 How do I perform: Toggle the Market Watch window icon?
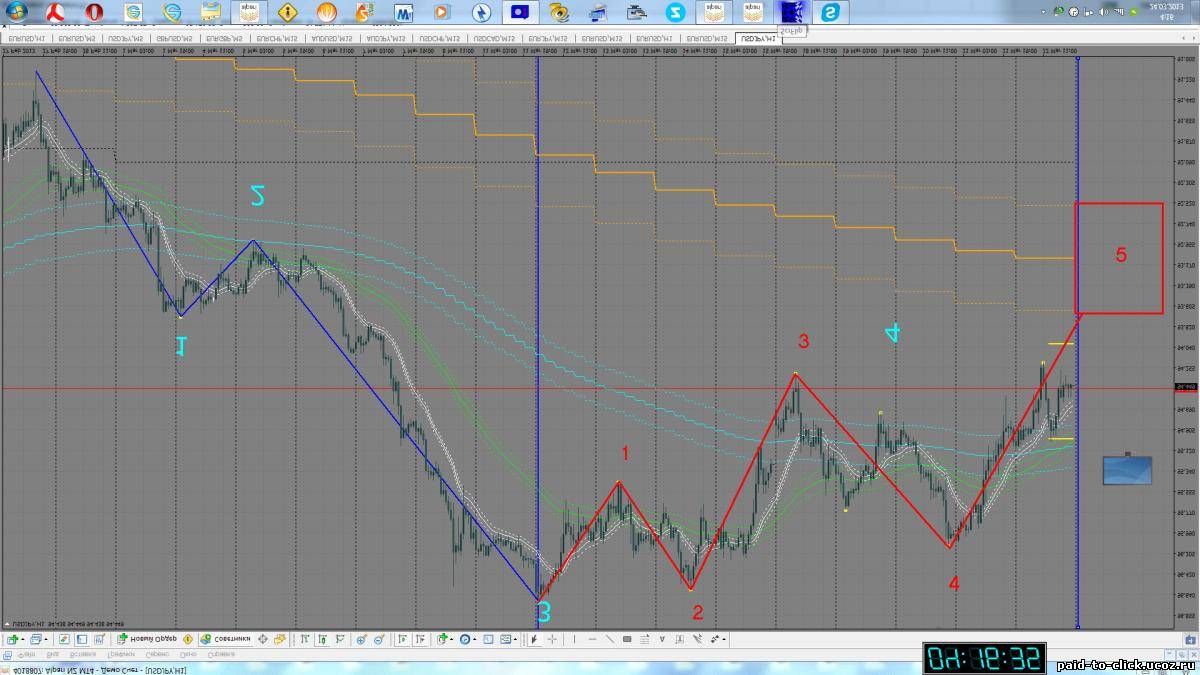click(x=64, y=639)
